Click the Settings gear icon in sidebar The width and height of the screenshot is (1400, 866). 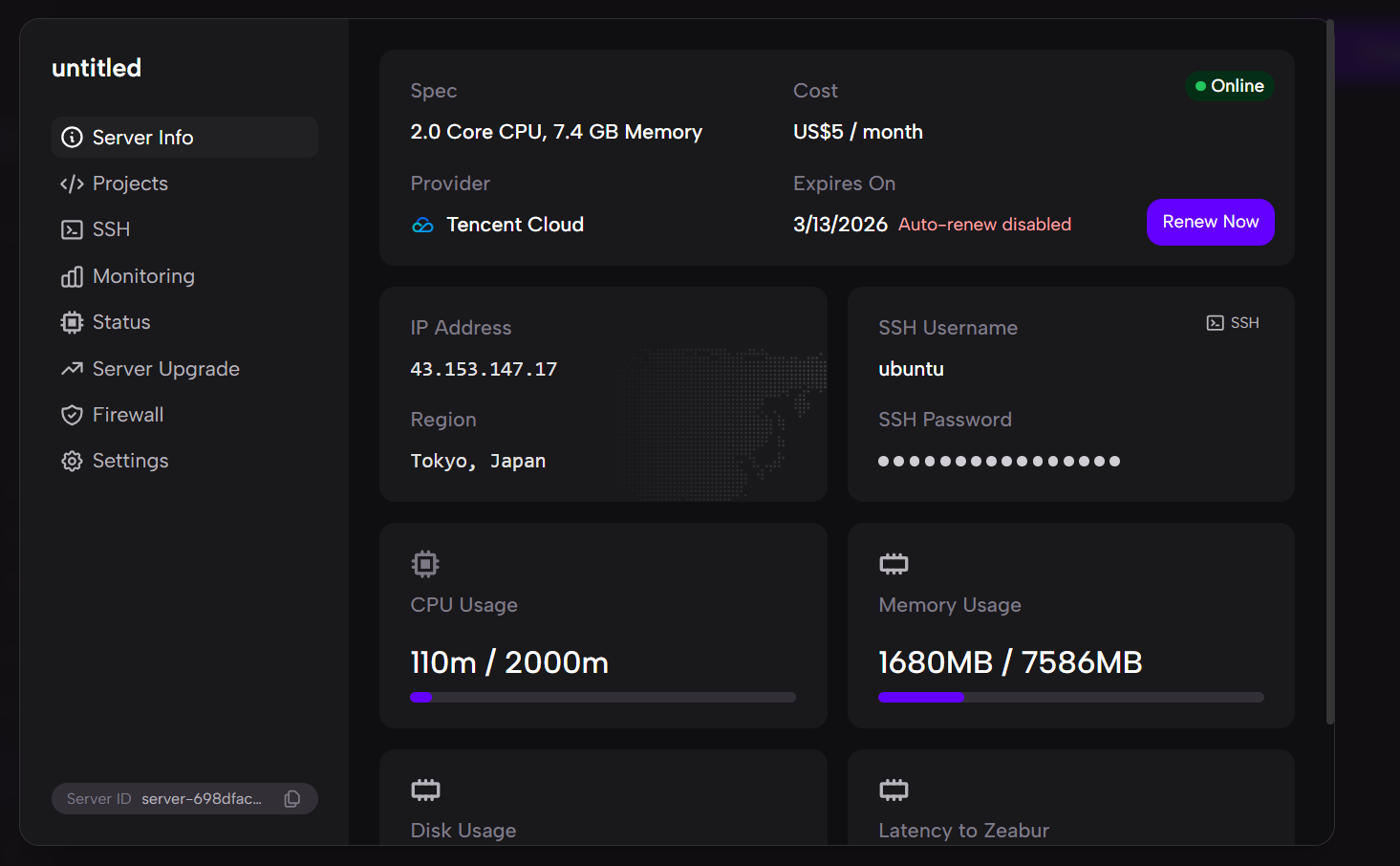click(x=72, y=462)
